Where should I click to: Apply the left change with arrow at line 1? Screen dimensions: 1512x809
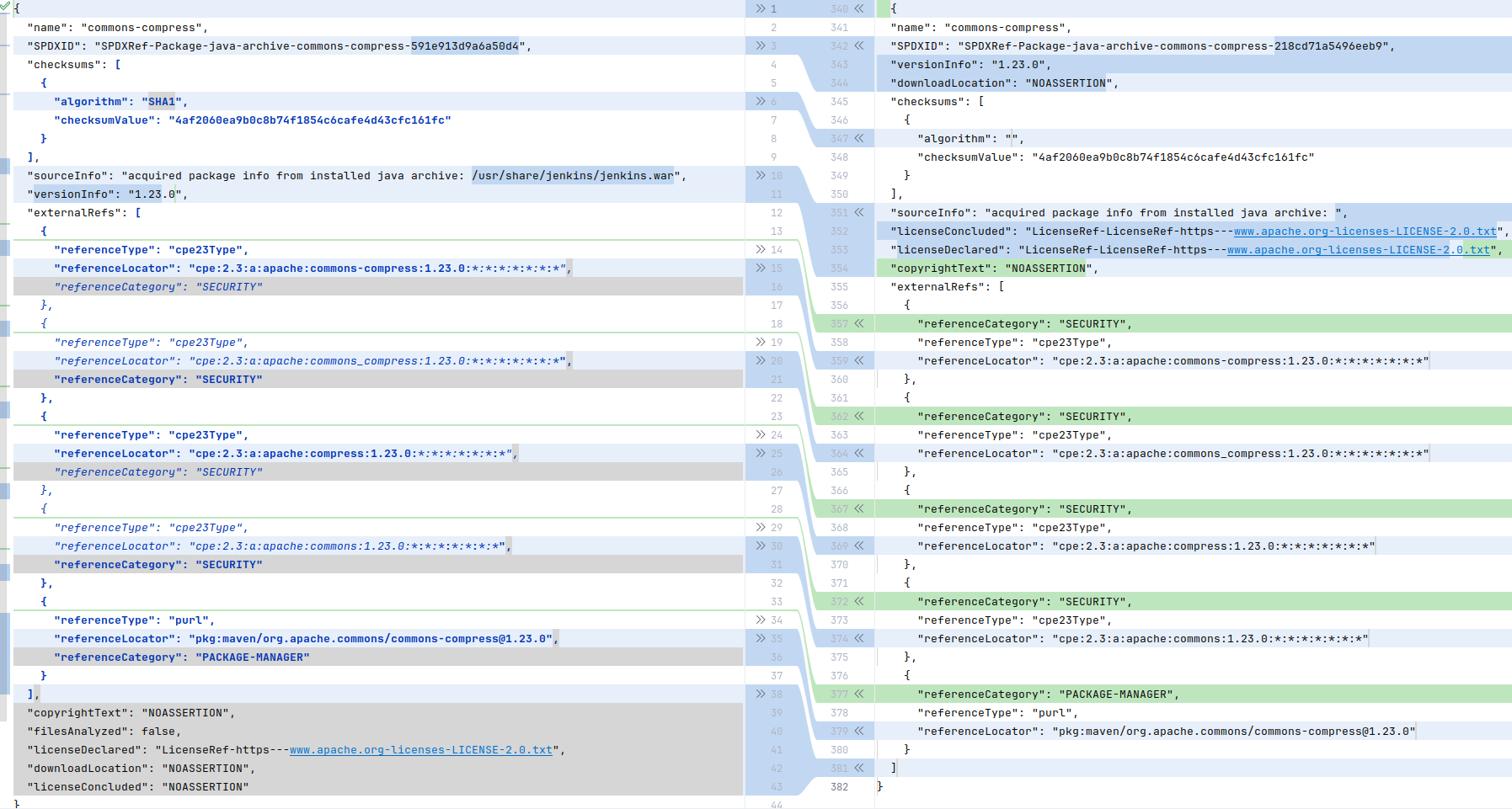(761, 8)
